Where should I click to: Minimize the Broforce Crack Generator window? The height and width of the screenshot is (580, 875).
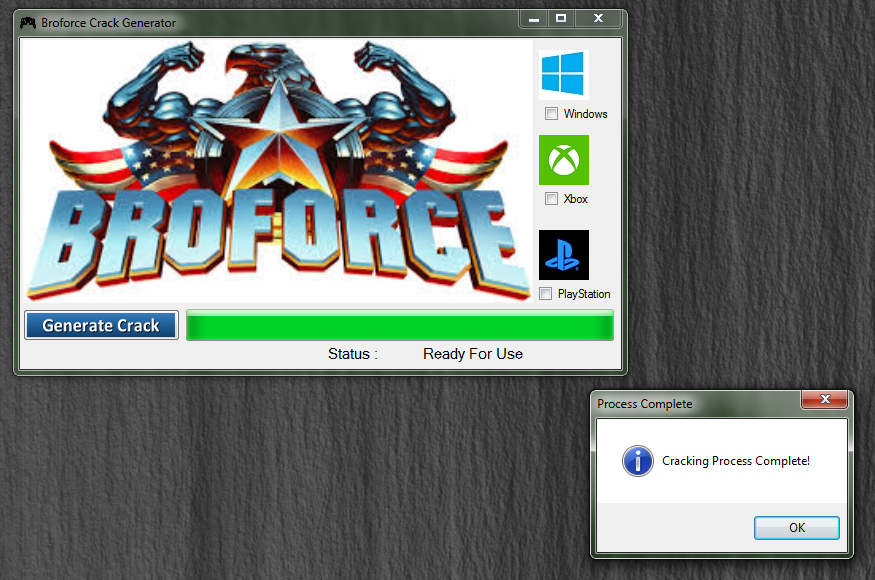click(x=534, y=18)
